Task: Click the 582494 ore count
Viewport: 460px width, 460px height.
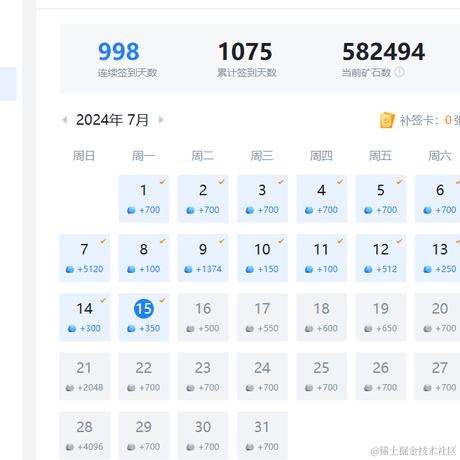Action: click(383, 52)
